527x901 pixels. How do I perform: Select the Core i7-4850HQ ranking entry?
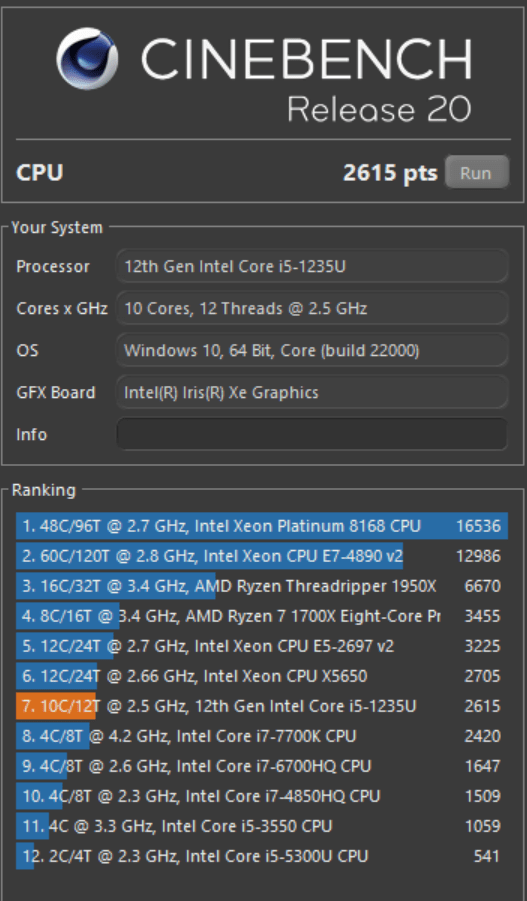tap(262, 796)
